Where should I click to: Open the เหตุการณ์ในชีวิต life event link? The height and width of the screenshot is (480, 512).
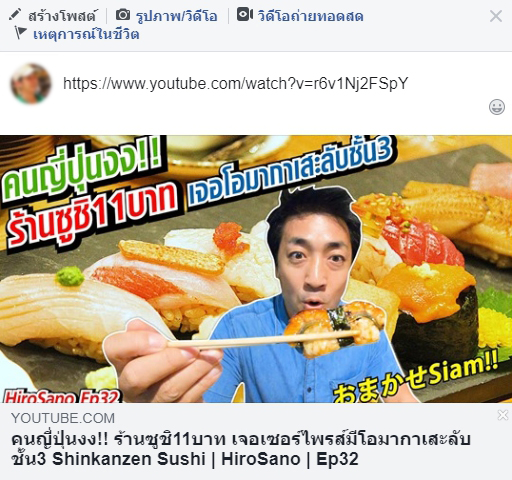[x=86, y=34]
